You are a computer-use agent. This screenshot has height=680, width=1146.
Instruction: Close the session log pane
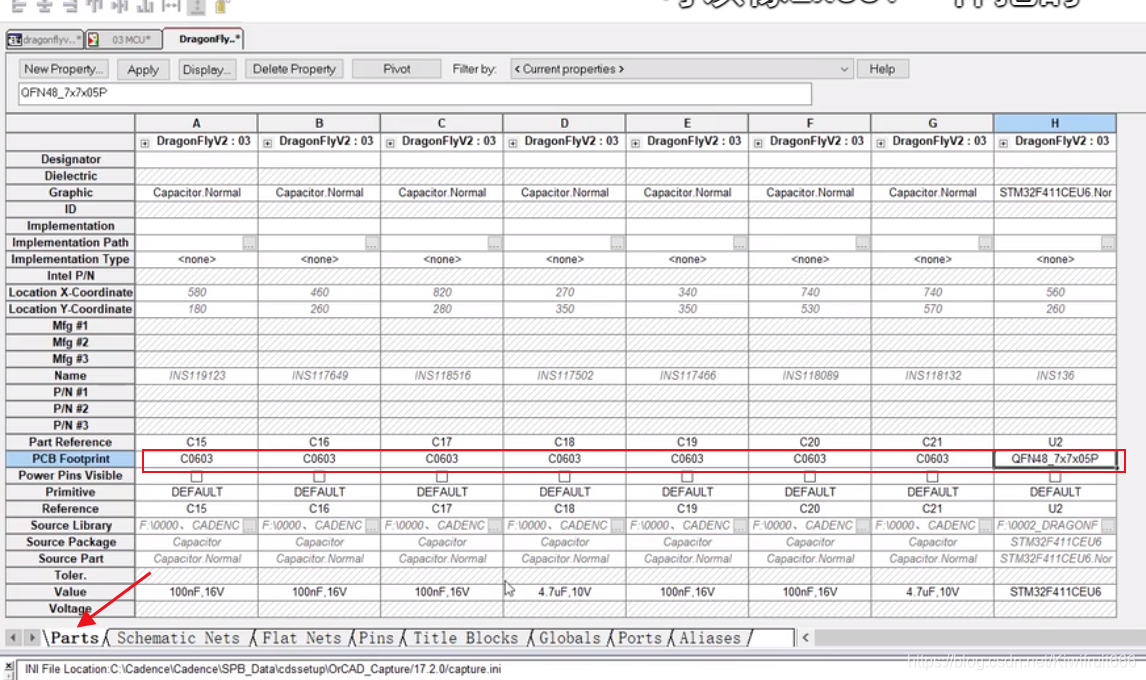pyautogui.click(x=8, y=666)
